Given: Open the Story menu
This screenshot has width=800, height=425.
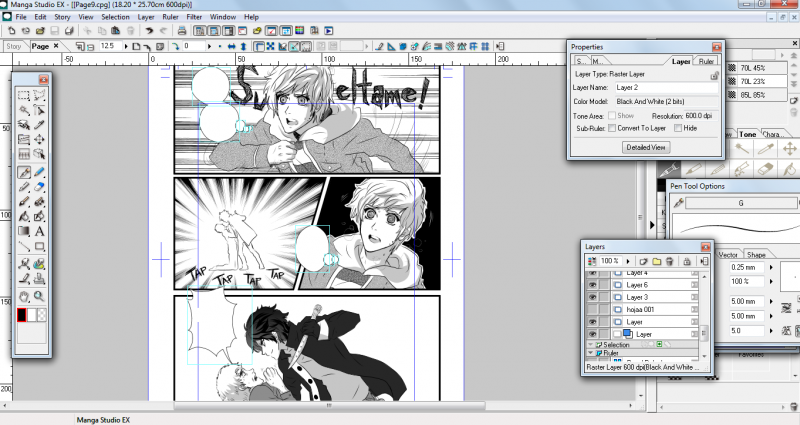Looking at the screenshot, I should click(62, 17).
